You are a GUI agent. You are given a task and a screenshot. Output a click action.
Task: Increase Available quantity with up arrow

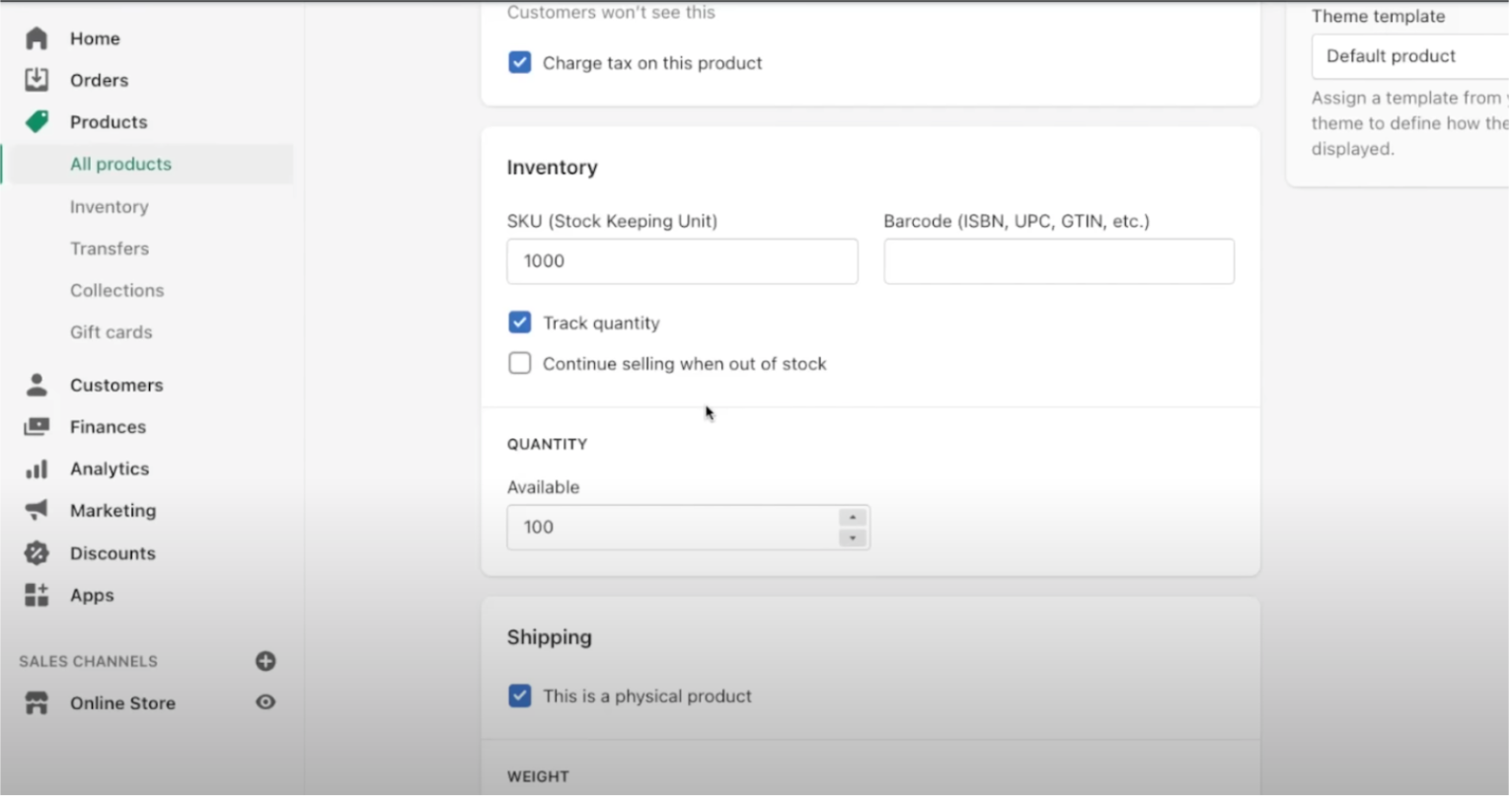point(853,518)
